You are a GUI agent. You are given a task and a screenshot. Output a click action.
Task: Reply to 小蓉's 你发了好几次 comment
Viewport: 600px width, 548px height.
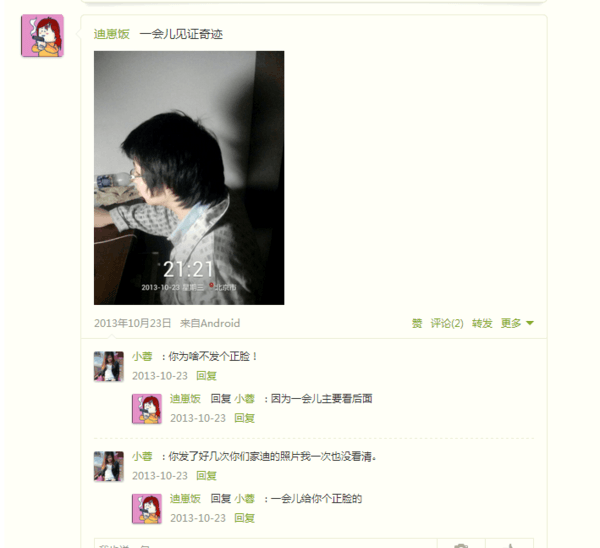pyautogui.click(x=206, y=476)
